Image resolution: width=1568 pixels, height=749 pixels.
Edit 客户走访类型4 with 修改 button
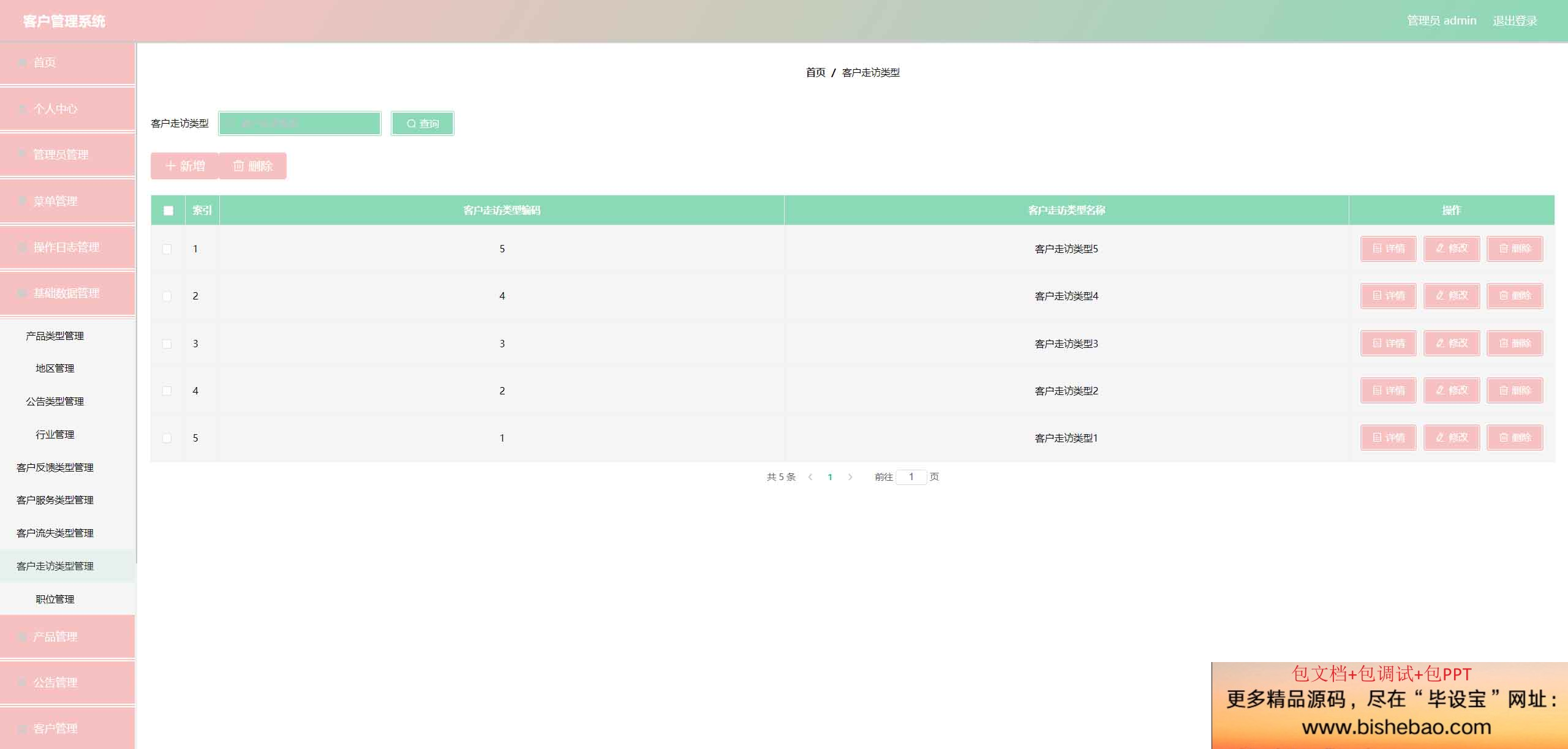(1452, 296)
